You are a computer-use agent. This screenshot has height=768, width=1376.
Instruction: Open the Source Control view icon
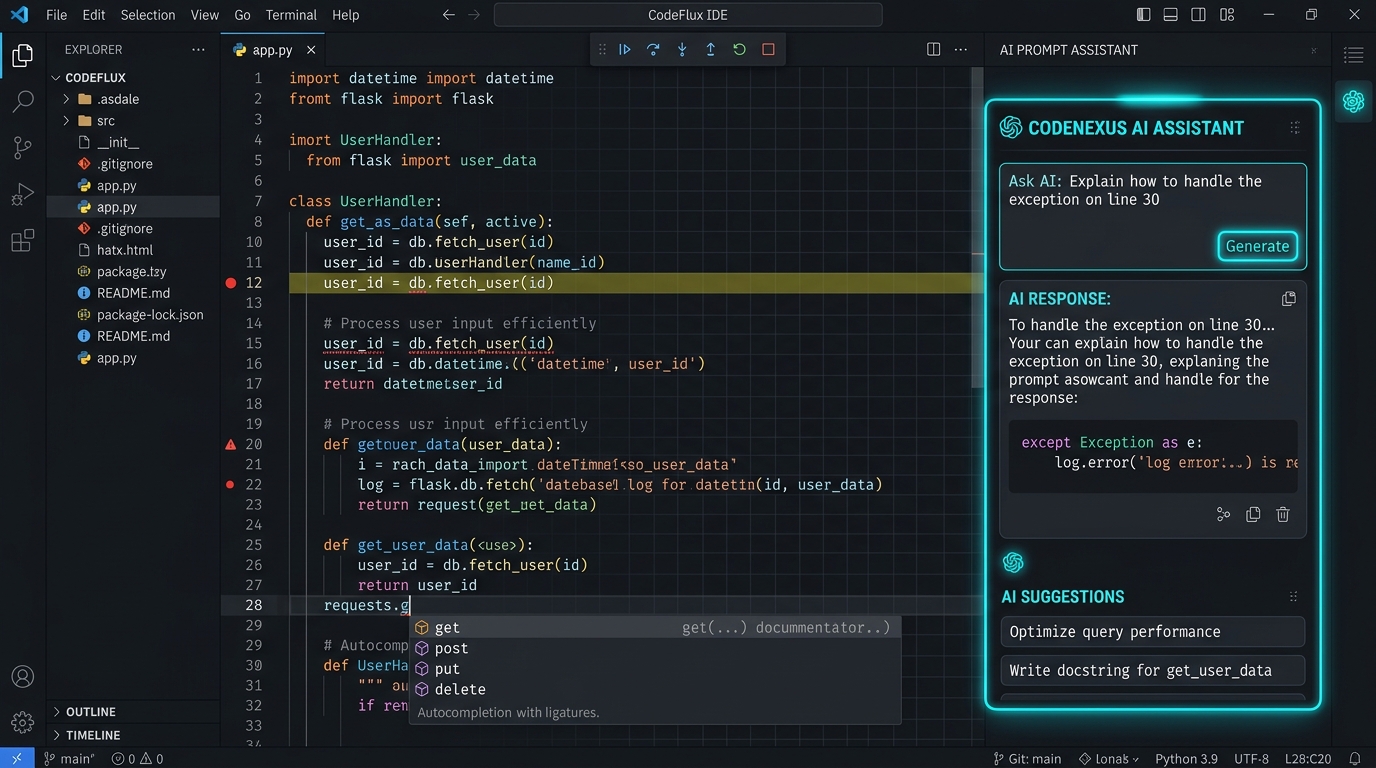pos(22,148)
